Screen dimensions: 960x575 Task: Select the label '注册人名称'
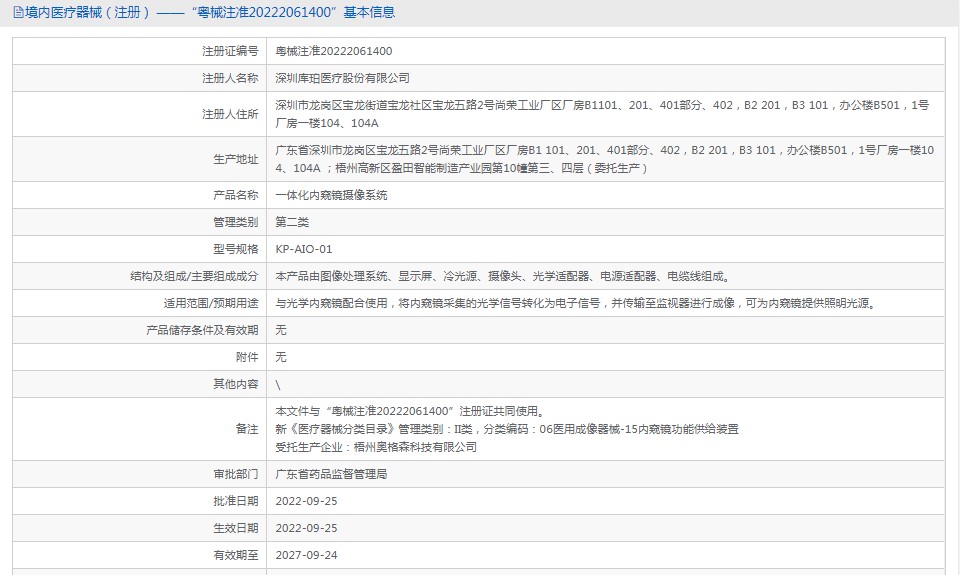(x=230, y=78)
